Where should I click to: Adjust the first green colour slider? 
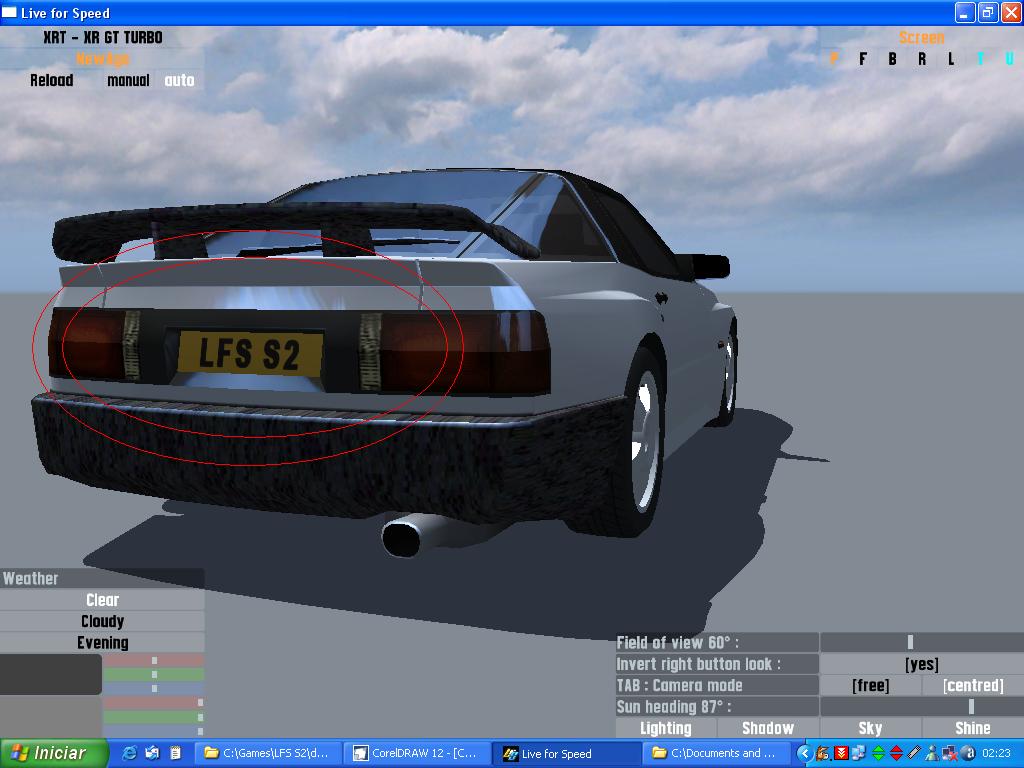[x=153, y=674]
